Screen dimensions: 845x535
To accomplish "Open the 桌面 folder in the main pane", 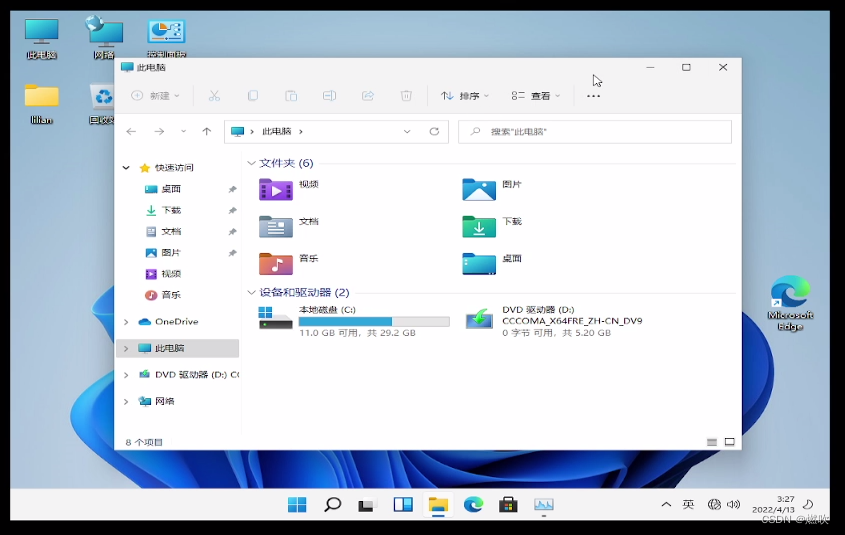I will coord(479,264).
